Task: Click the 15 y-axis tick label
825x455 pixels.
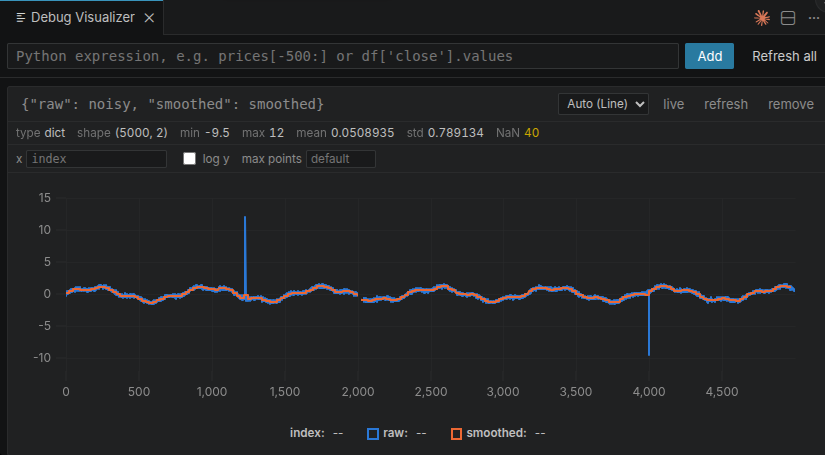Action: click(45, 198)
